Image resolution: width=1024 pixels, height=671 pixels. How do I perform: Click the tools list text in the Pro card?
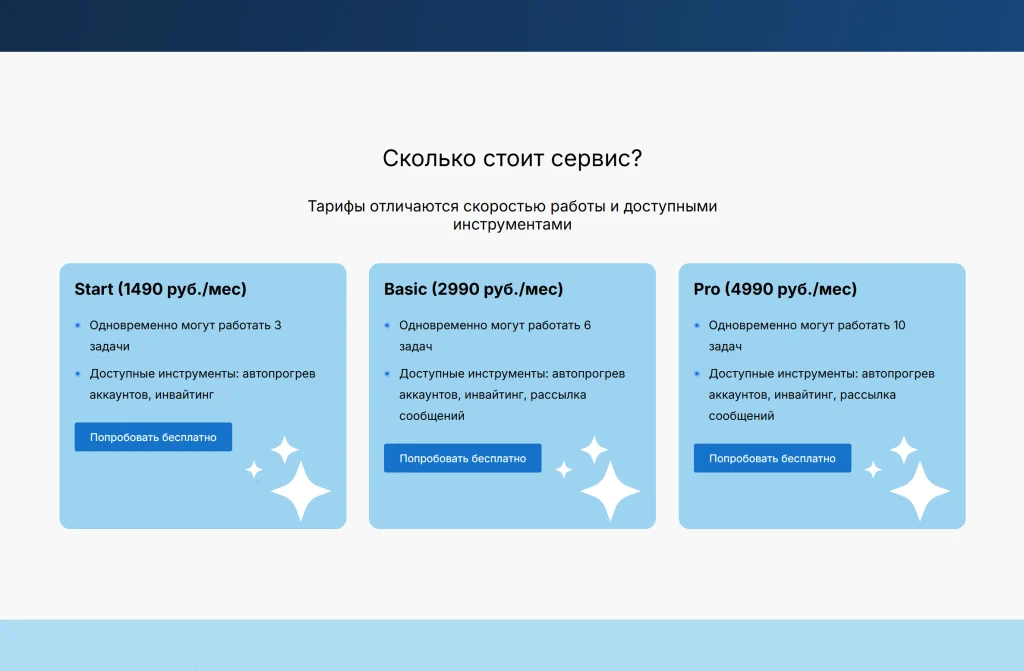[x=822, y=395]
